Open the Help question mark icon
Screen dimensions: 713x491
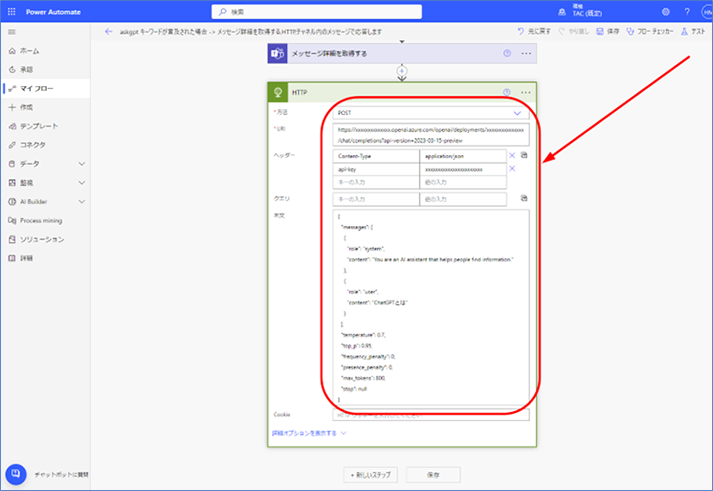point(687,12)
